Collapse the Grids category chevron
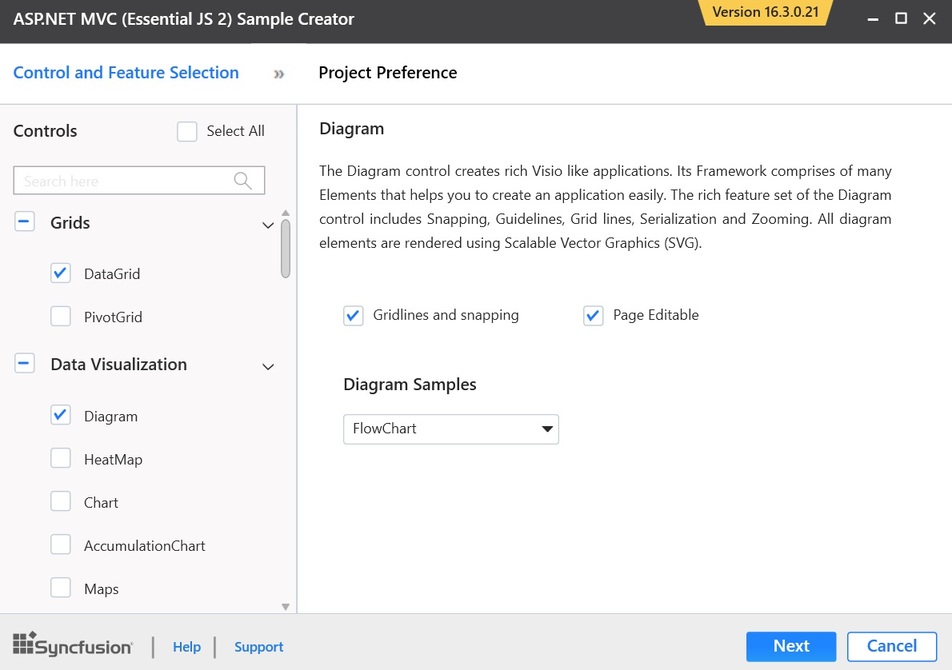Screen dimensions: 952x670 (268, 225)
